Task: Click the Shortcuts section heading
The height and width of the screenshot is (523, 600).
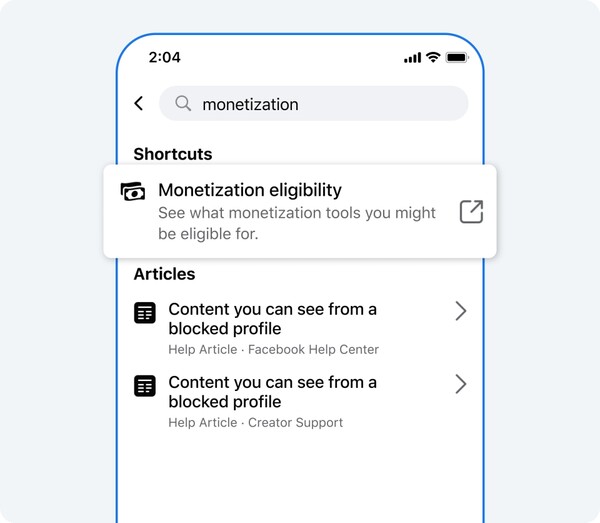Action: point(173,155)
